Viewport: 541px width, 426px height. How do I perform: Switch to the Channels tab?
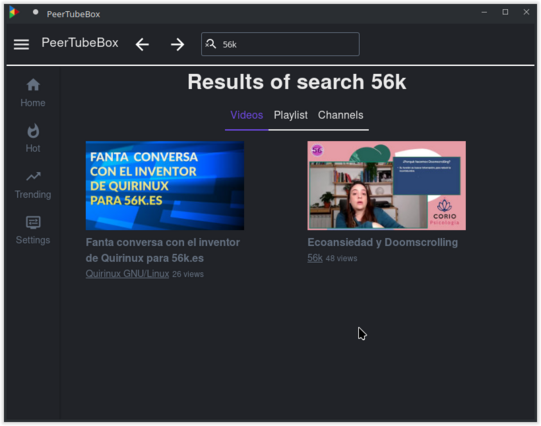341,115
